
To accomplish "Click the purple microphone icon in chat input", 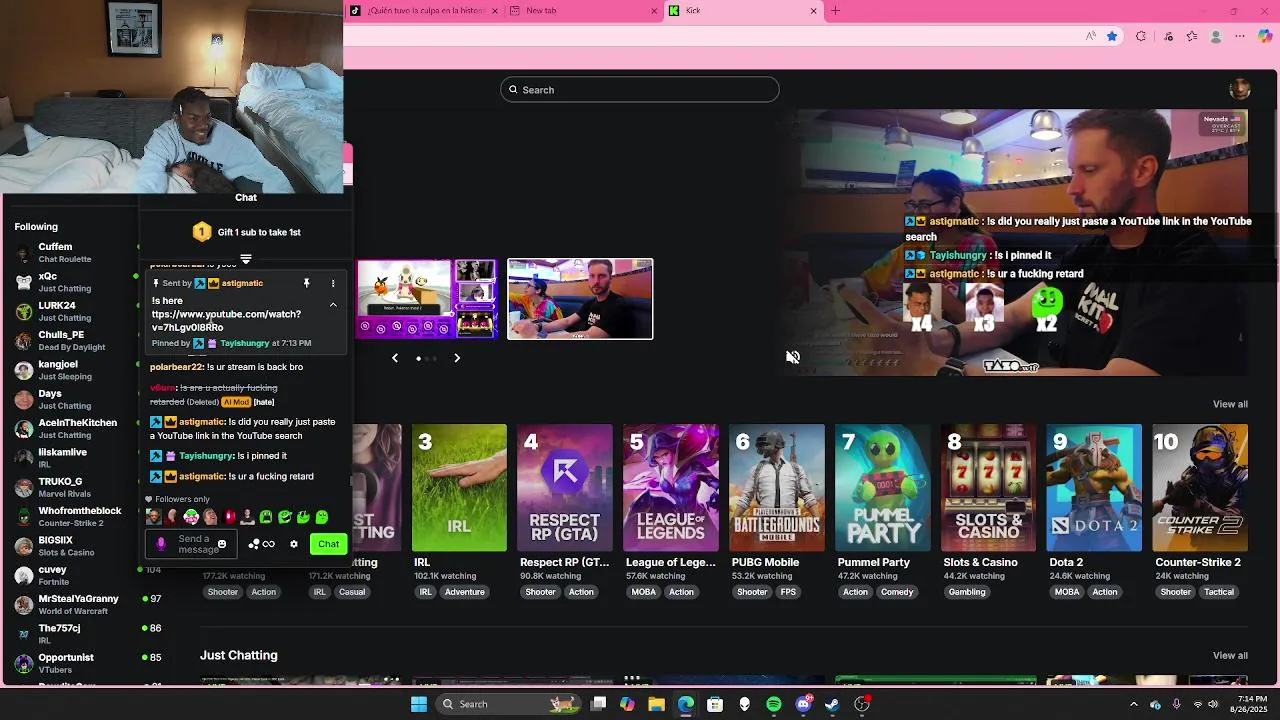I will [x=161, y=544].
